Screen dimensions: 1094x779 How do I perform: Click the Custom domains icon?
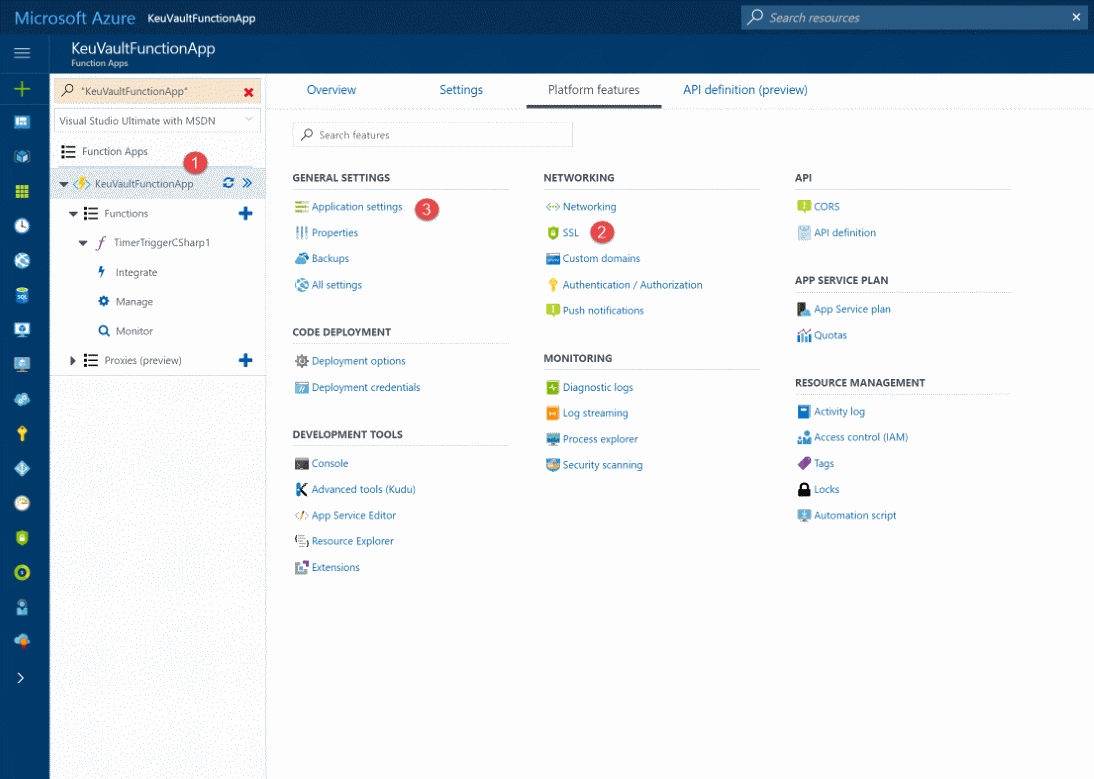(553, 259)
